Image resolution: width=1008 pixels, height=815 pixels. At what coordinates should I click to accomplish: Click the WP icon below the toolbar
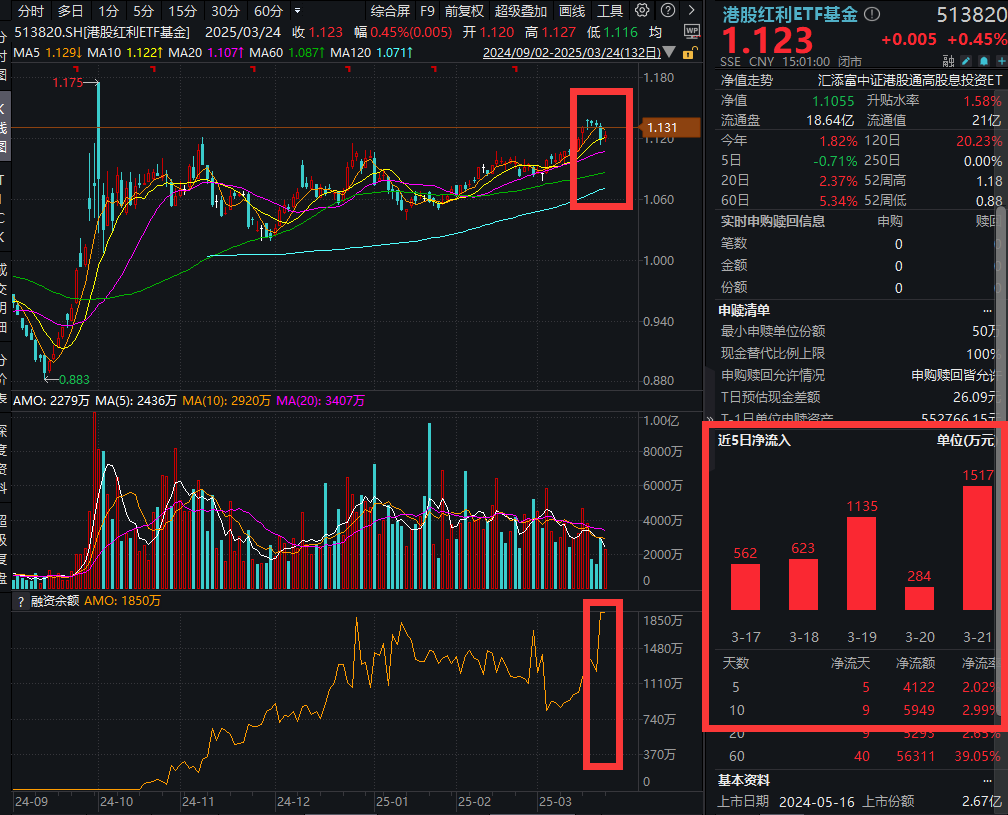(693, 29)
